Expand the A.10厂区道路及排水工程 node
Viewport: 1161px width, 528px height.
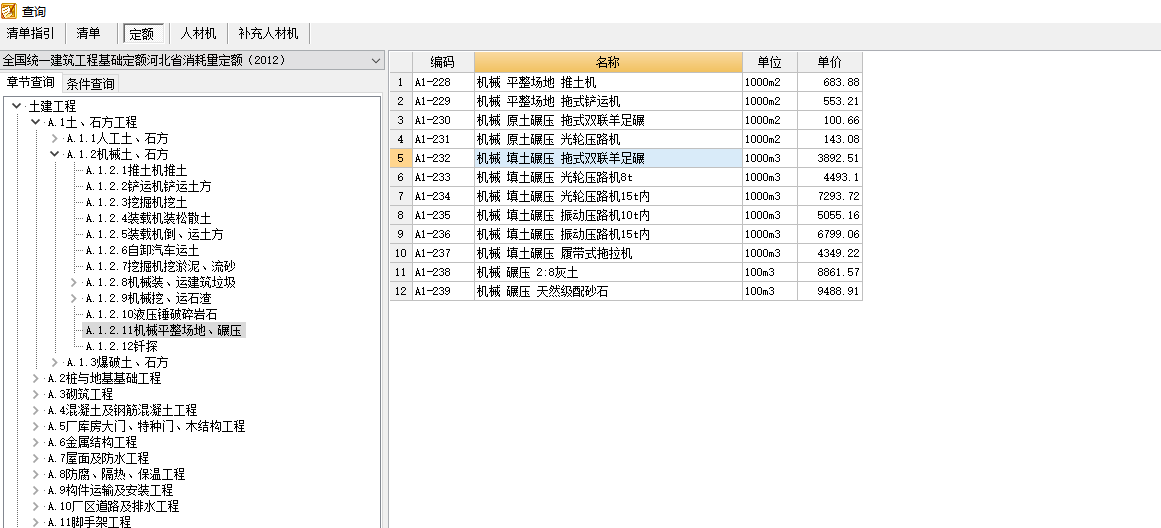35,507
